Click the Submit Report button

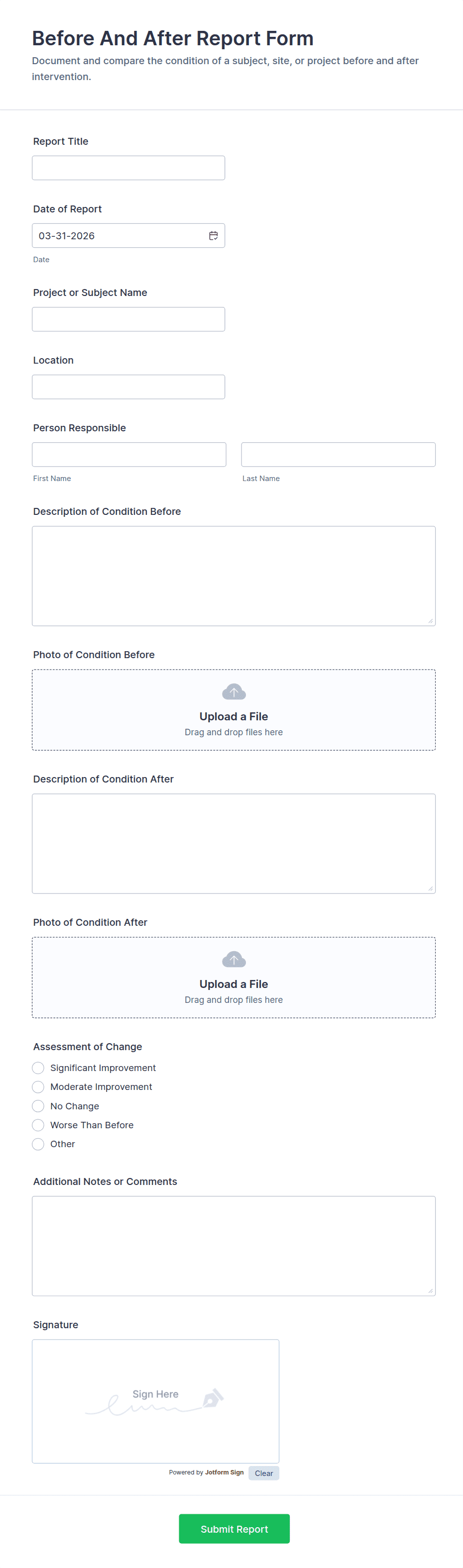(x=234, y=1528)
